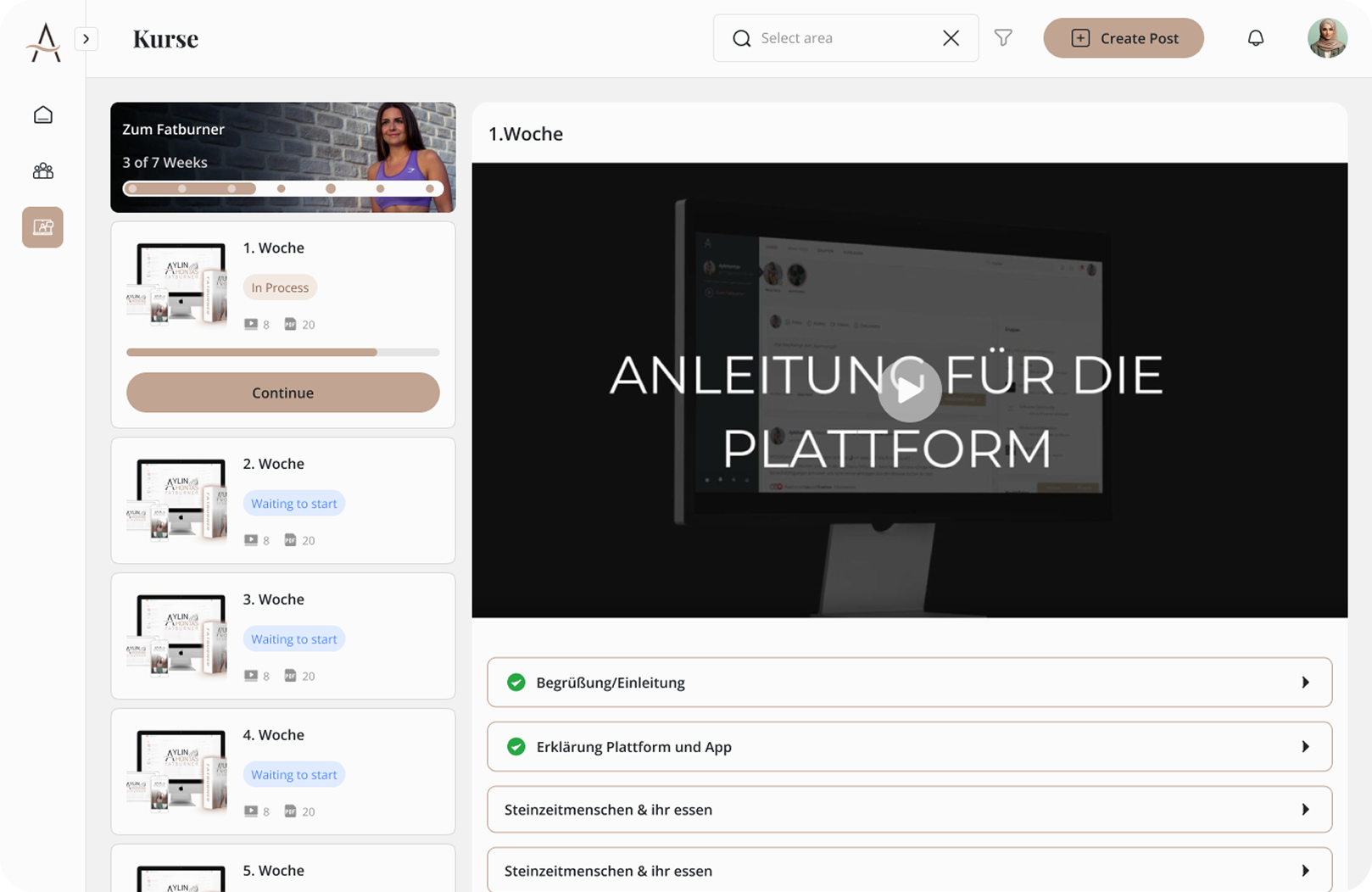1372x892 pixels.
Task: Open the Home sidebar icon
Action: (43, 114)
